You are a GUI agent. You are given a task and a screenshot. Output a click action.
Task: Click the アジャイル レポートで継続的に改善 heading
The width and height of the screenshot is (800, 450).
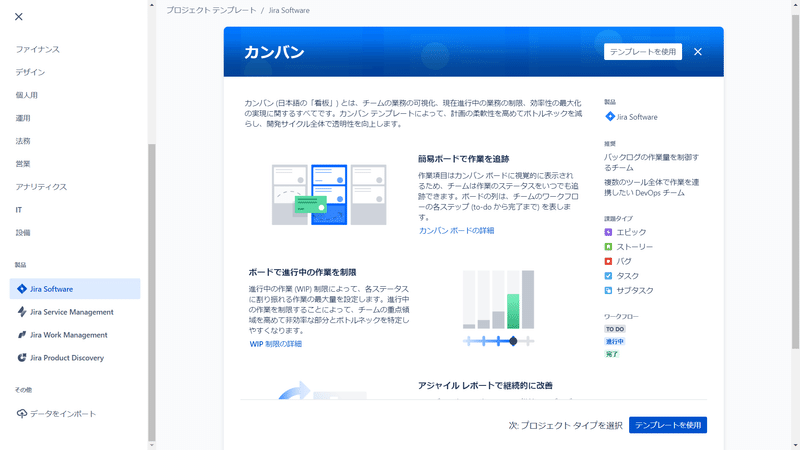click(x=485, y=386)
